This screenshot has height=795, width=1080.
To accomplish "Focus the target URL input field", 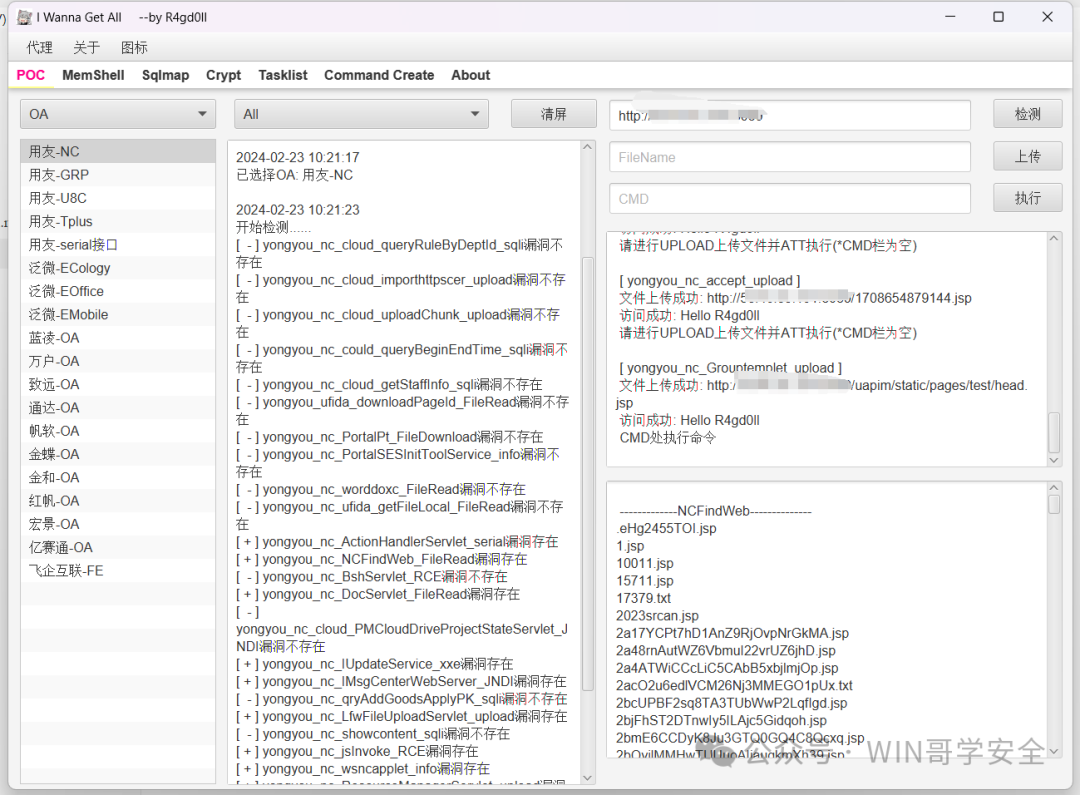I will pos(790,116).
